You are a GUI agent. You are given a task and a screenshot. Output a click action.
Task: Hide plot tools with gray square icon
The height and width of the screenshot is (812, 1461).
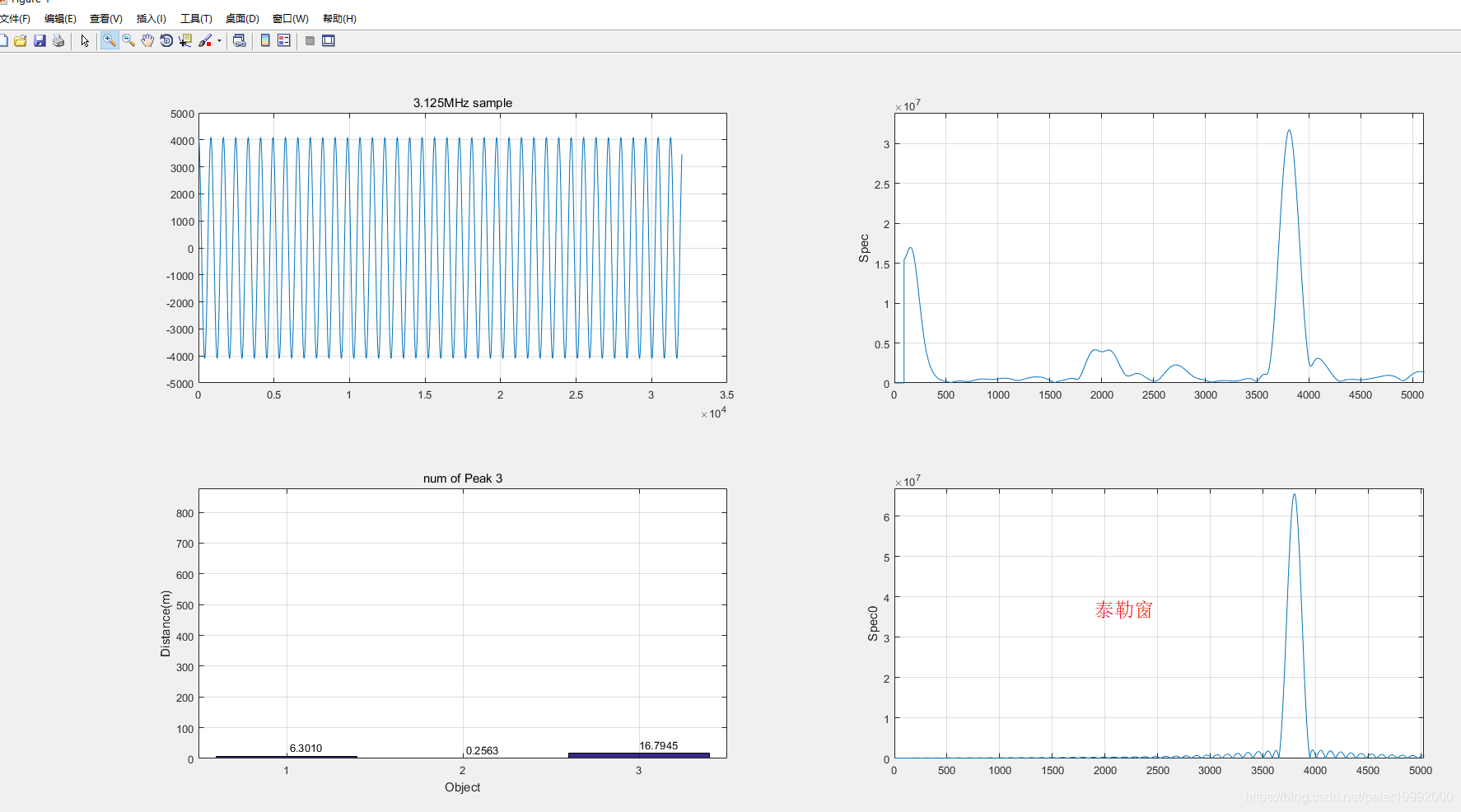[310, 40]
